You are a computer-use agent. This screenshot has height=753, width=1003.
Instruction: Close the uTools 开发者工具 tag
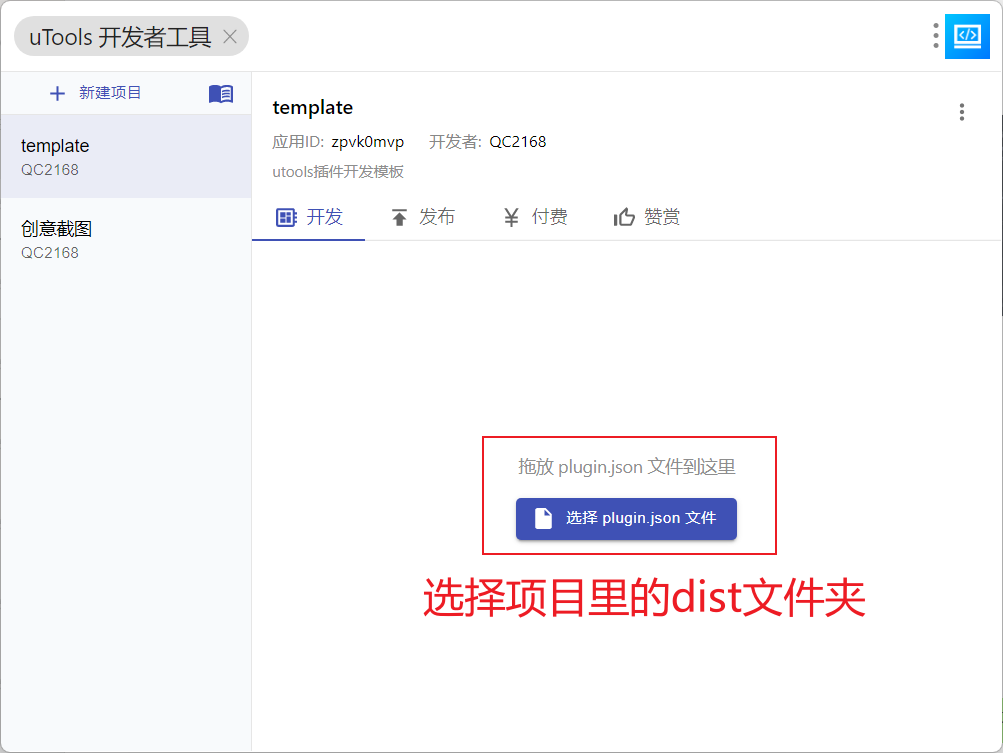click(230, 37)
